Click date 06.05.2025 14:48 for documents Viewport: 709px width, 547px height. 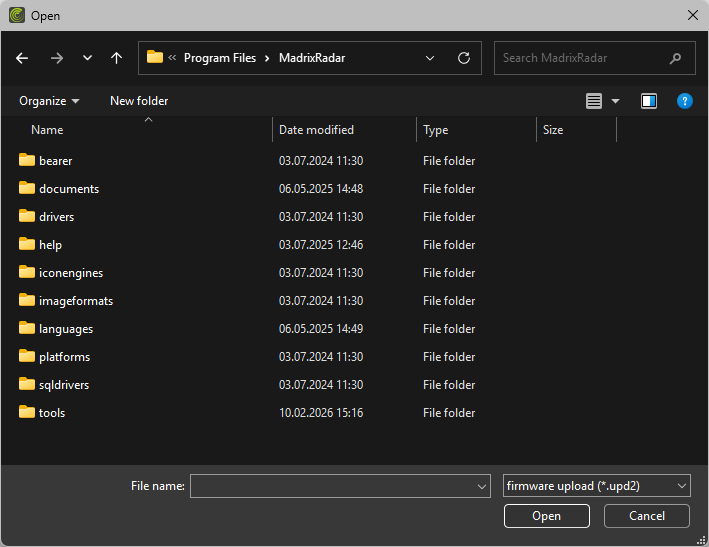pos(321,189)
